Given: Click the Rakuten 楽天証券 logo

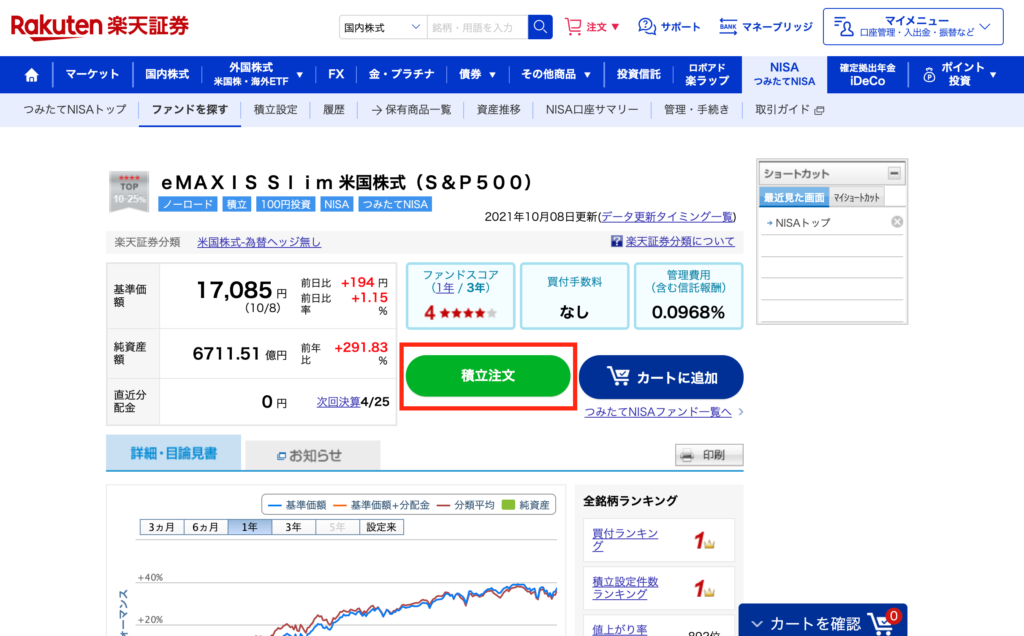Looking at the screenshot, I should [100, 27].
